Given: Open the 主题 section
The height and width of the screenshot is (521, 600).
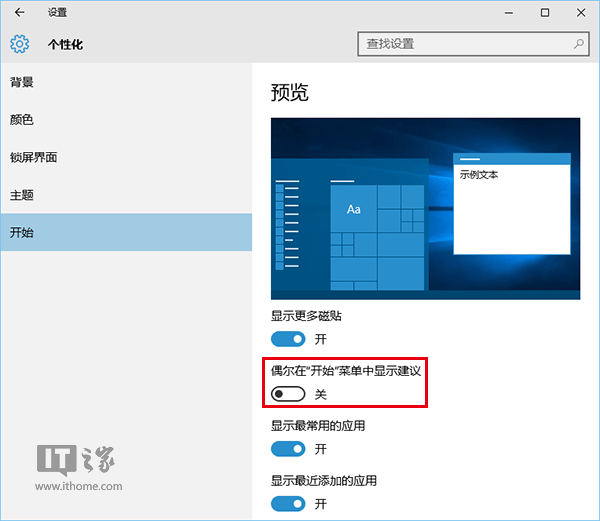Looking at the screenshot, I should 22,195.
